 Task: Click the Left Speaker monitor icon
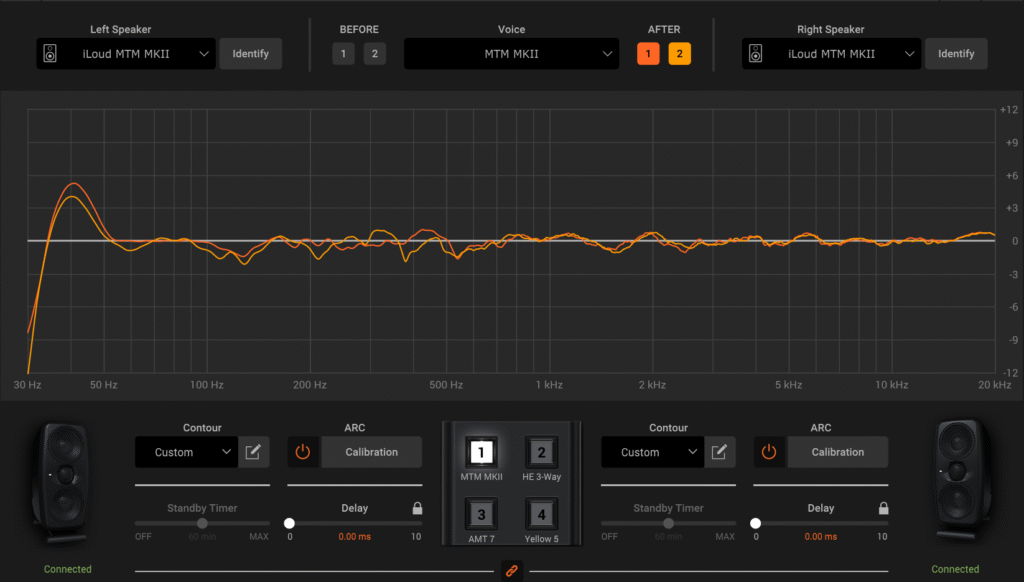(50, 54)
